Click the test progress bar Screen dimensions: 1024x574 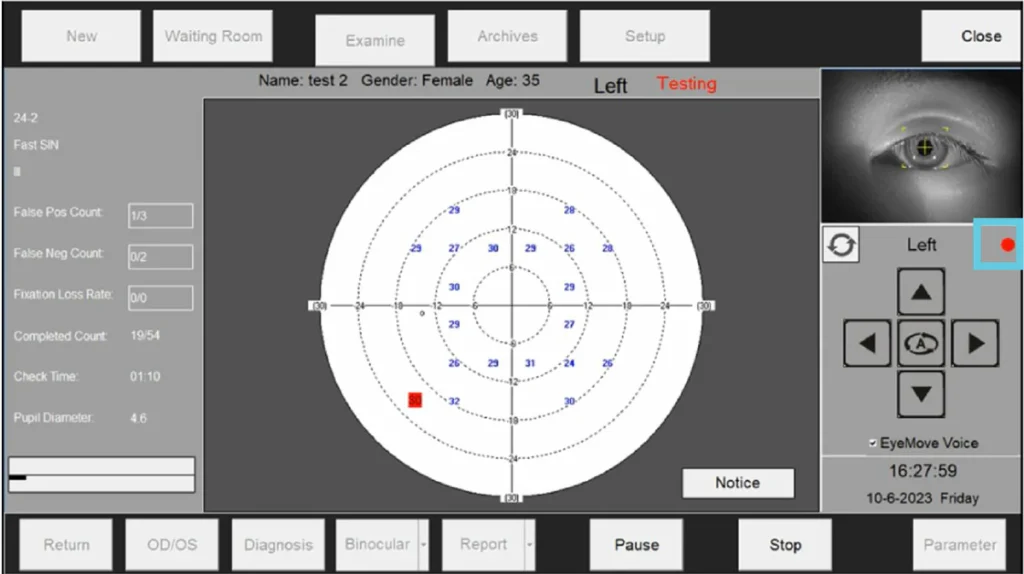coord(101,476)
